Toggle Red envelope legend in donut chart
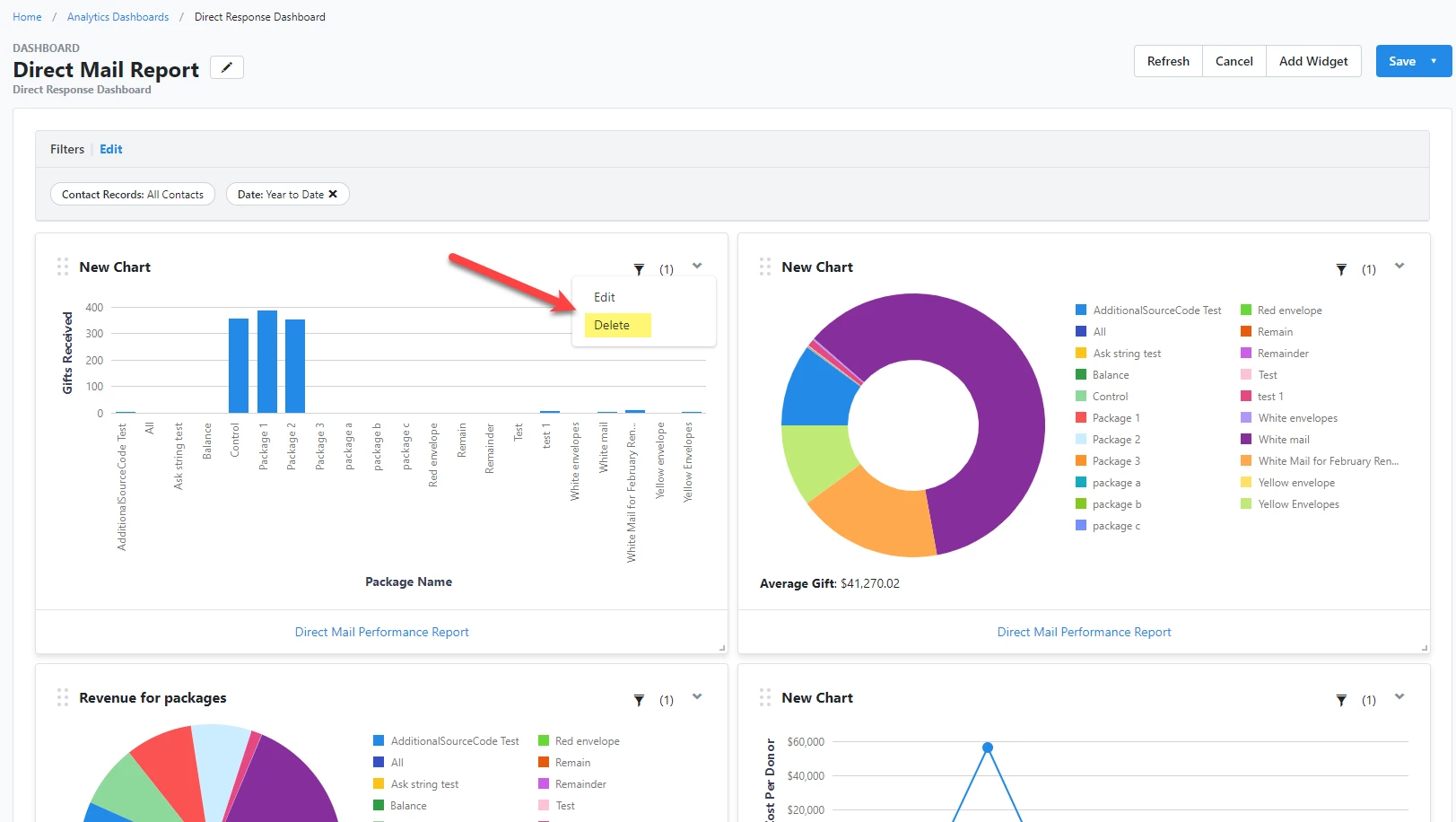This screenshot has height=822, width=1456. (x=1281, y=310)
